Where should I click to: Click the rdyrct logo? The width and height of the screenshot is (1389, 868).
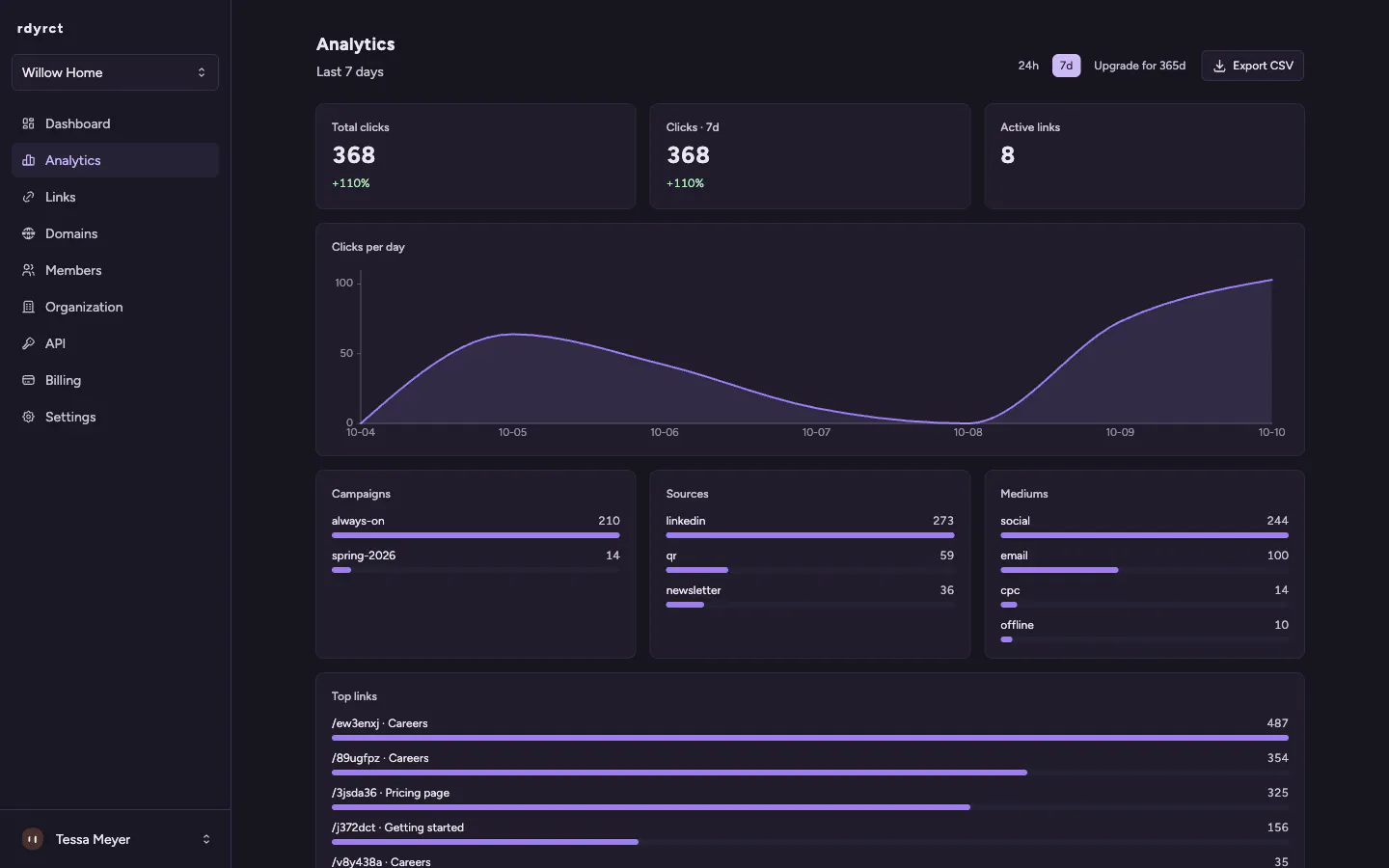pos(41,29)
